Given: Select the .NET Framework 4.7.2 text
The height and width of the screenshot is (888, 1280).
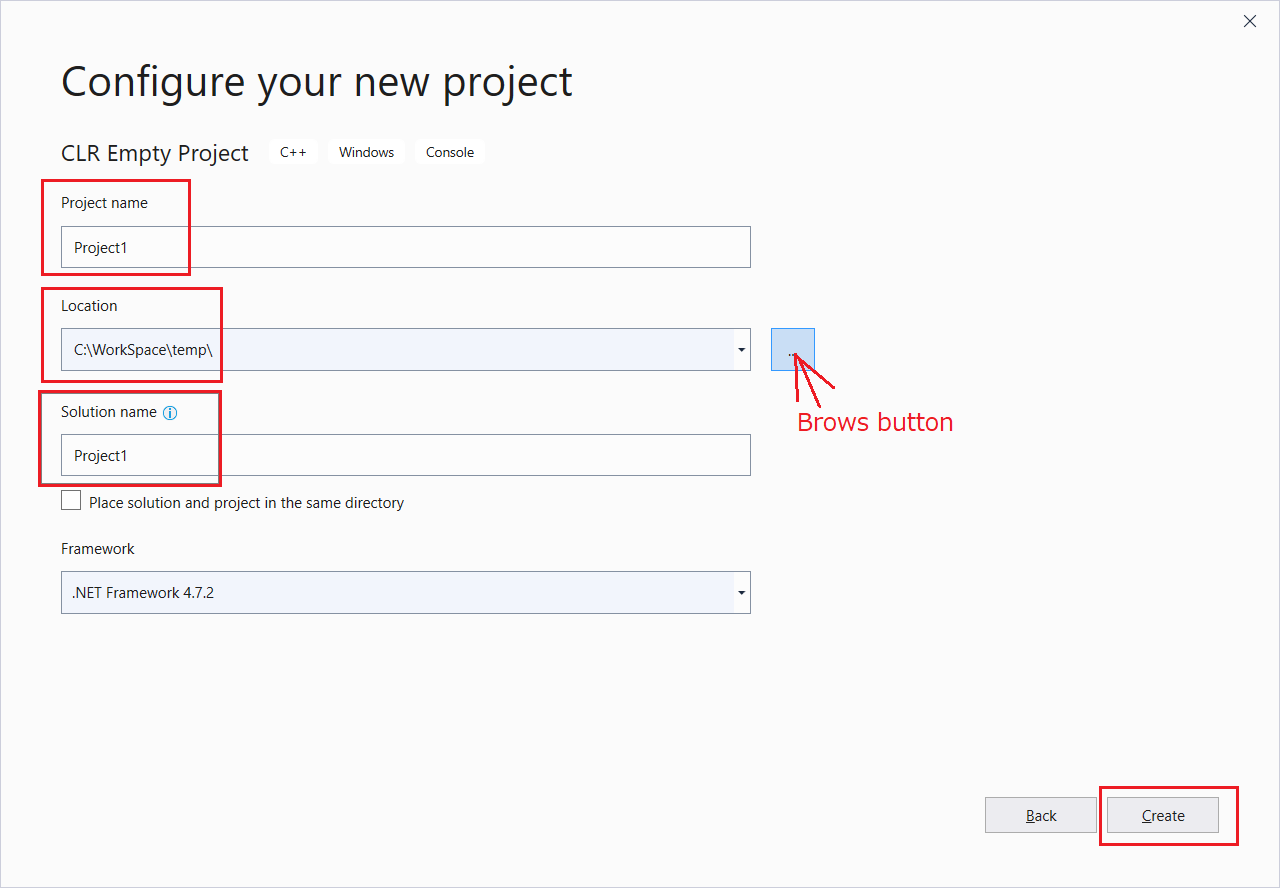Looking at the screenshot, I should tap(143, 593).
